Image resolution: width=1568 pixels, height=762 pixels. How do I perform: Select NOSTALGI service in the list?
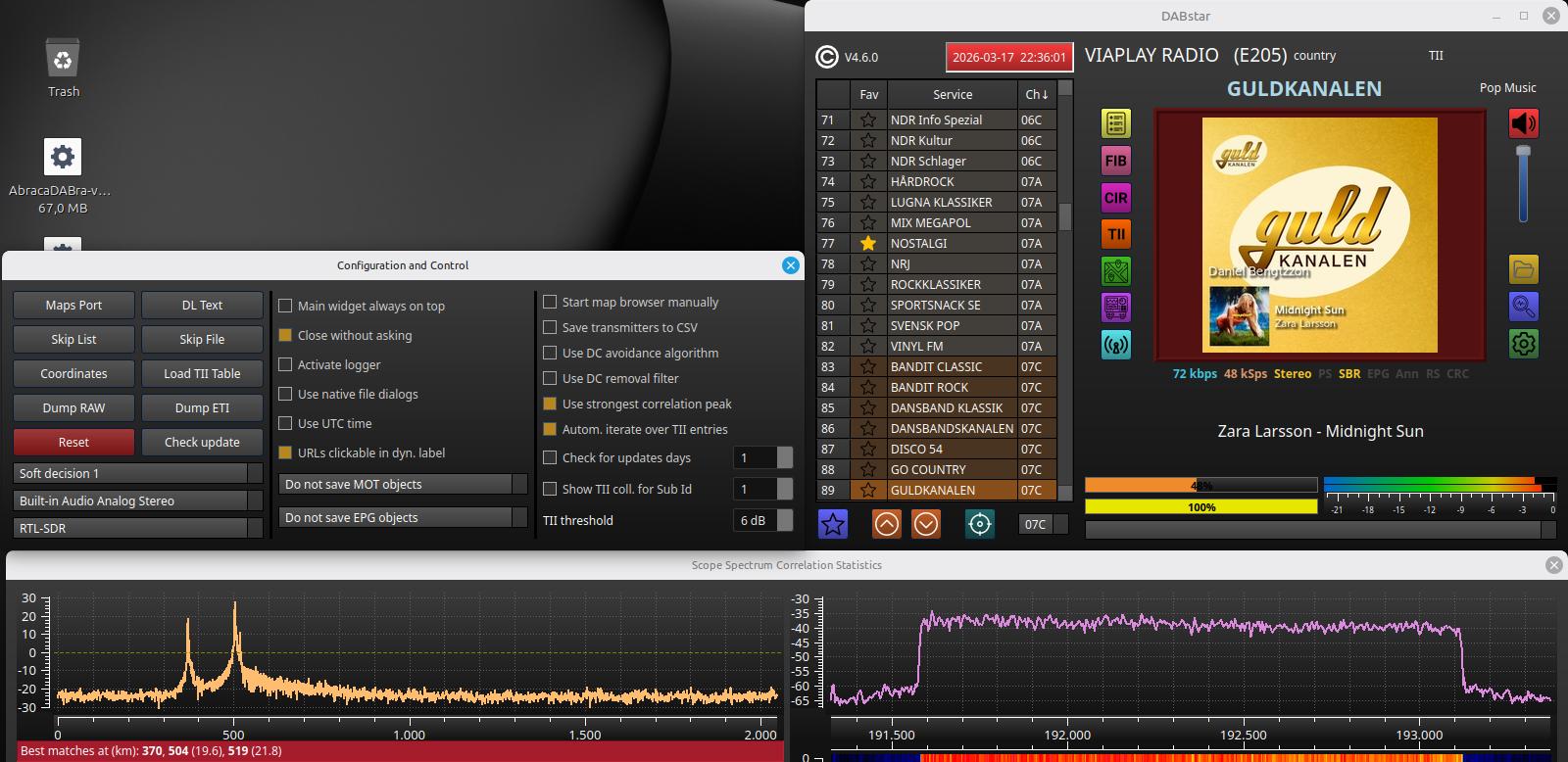(x=951, y=243)
